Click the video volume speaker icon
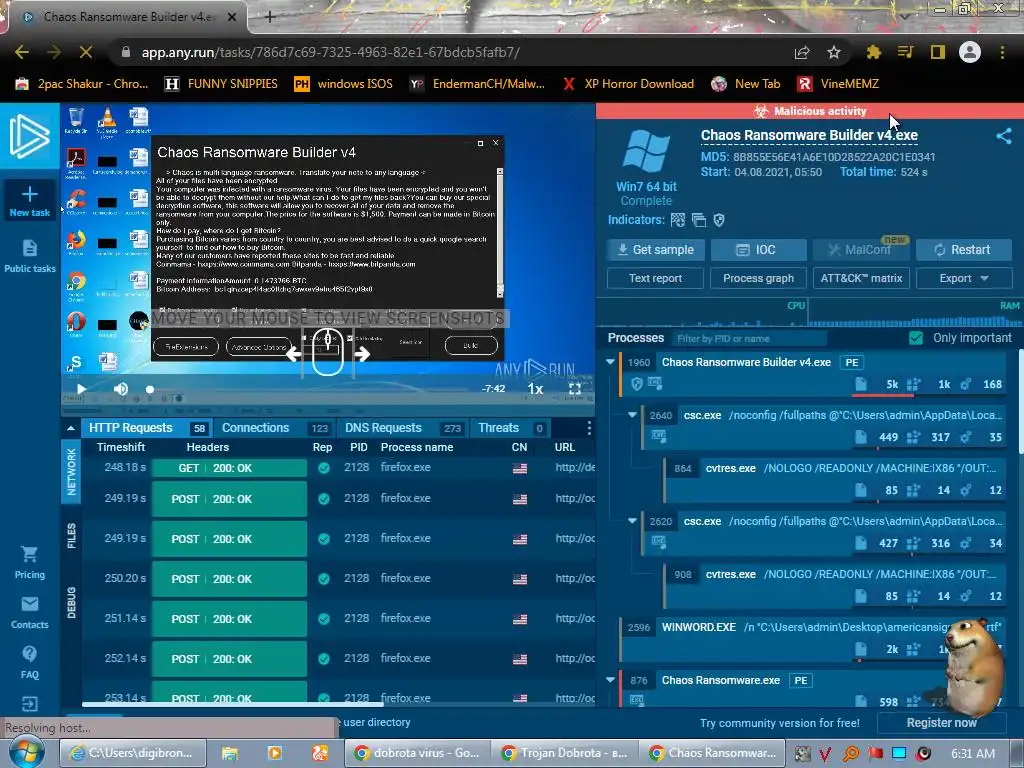This screenshot has width=1024, height=768. click(121, 389)
